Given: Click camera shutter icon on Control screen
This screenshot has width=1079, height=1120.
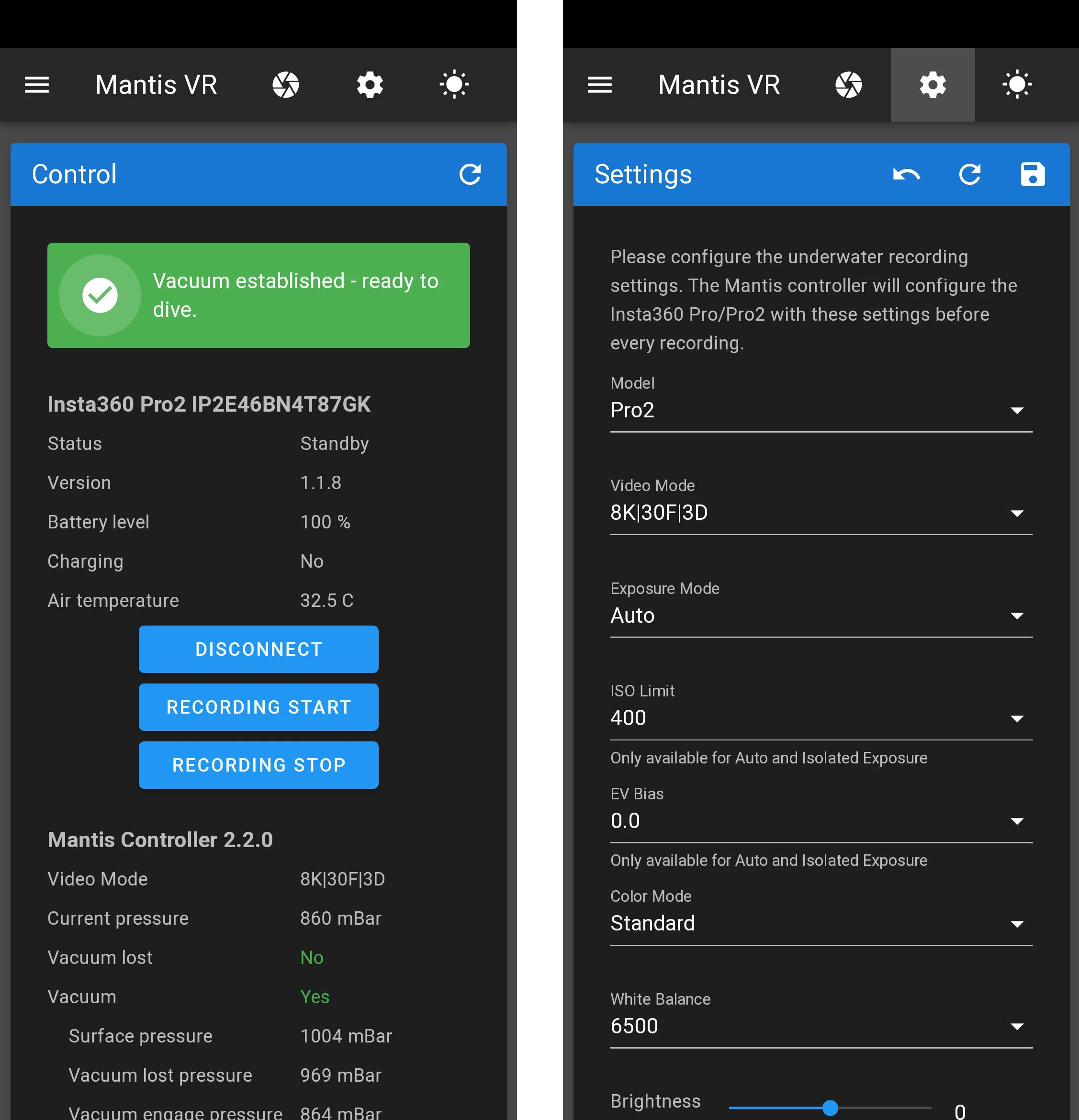Looking at the screenshot, I should [x=285, y=85].
